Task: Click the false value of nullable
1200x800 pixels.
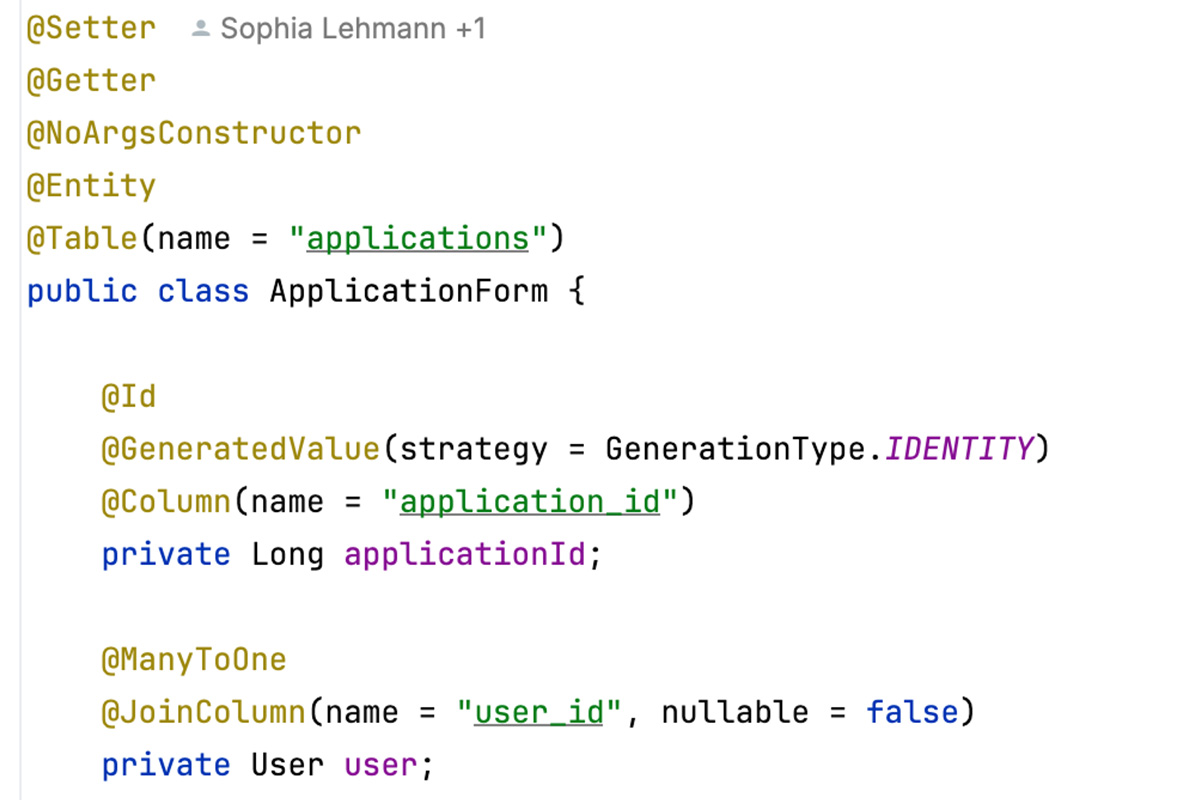Action: point(910,712)
